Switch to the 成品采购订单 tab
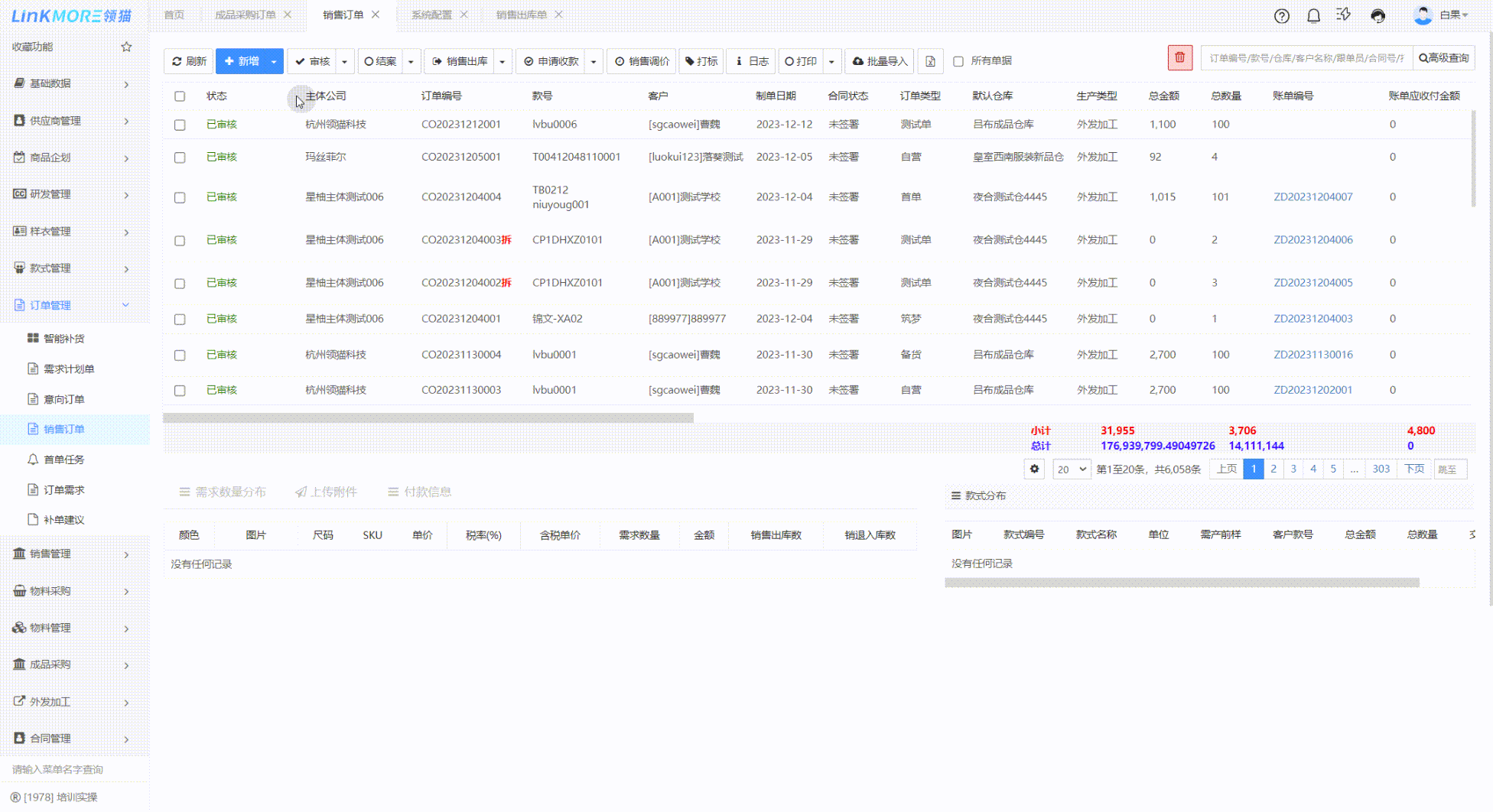Viewport: 1493px width, 812px height. click(245, 15)
